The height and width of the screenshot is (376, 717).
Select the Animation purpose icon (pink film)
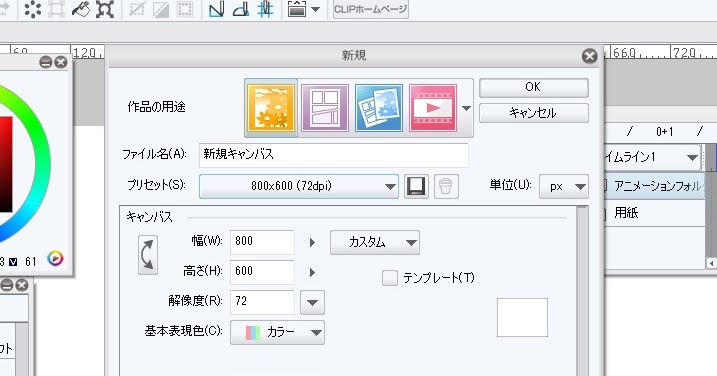coord(433,108)
